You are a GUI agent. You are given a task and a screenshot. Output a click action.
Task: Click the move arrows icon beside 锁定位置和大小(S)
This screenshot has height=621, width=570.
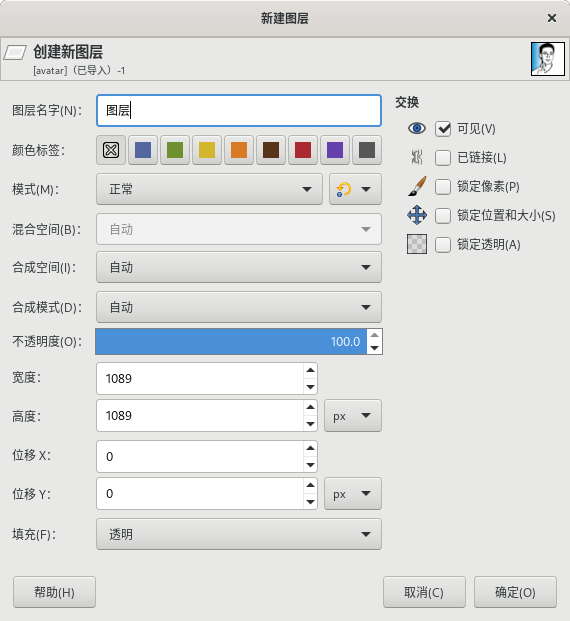click(417, 215)
